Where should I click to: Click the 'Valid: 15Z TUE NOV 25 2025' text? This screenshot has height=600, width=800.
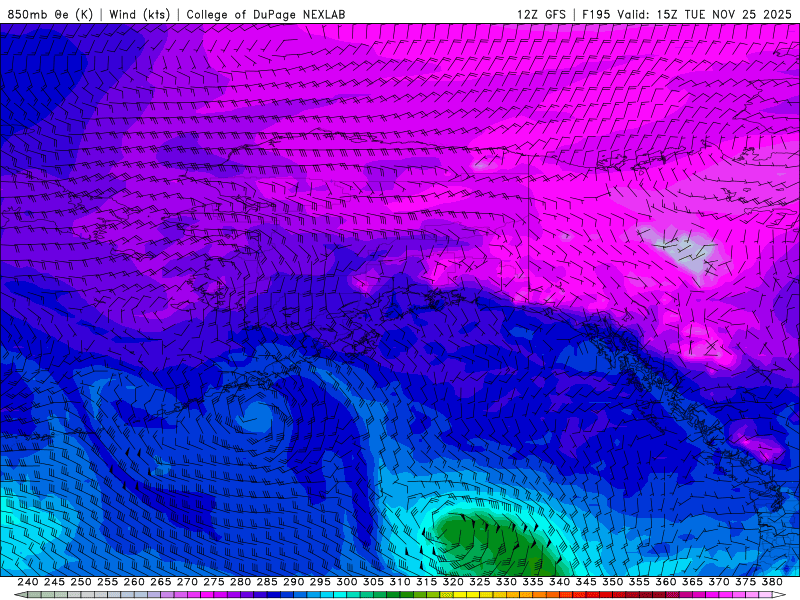tap(705, 14)
